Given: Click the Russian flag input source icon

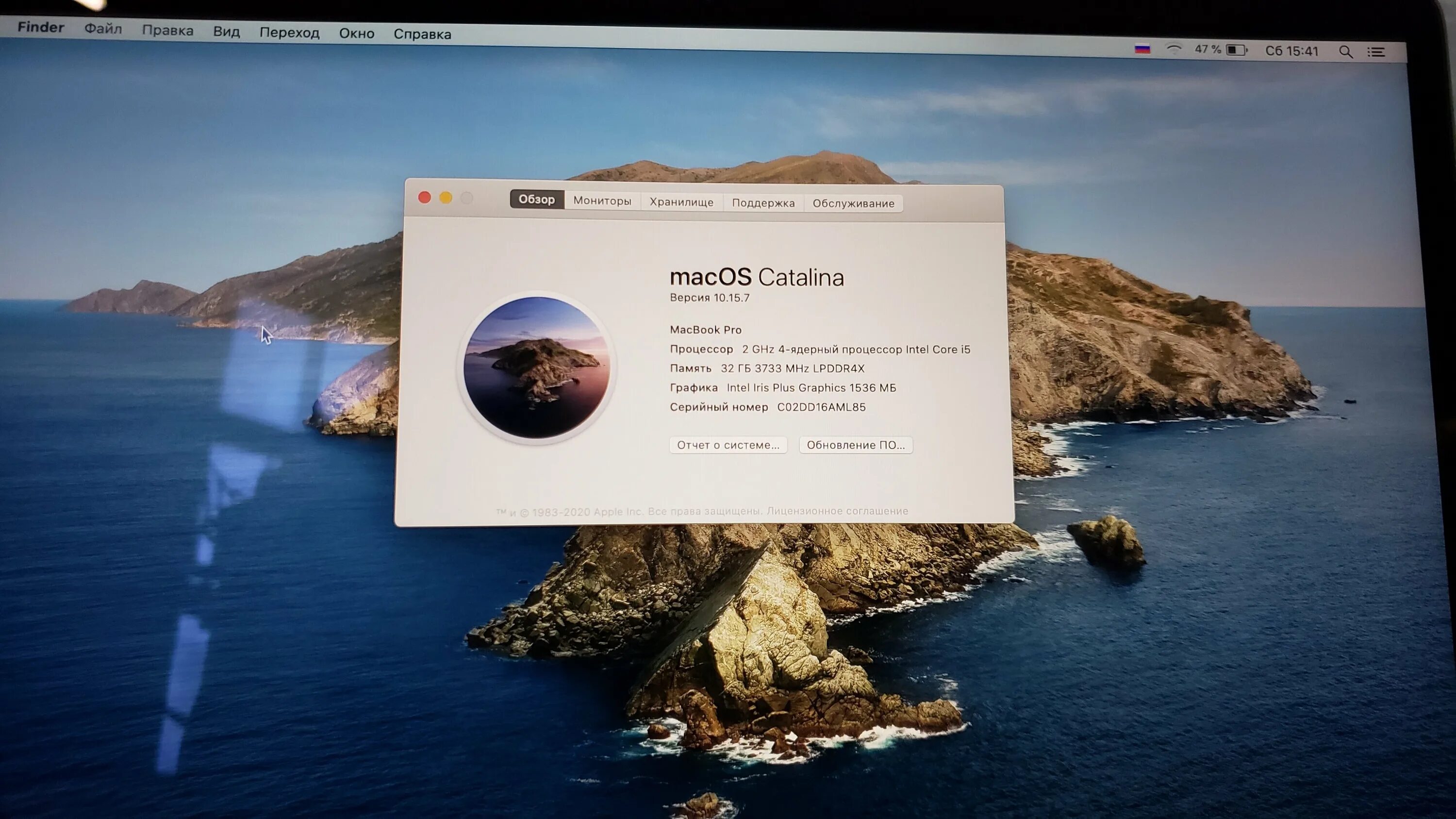Looking at the screenshot, I should (x=1142, y=50).
